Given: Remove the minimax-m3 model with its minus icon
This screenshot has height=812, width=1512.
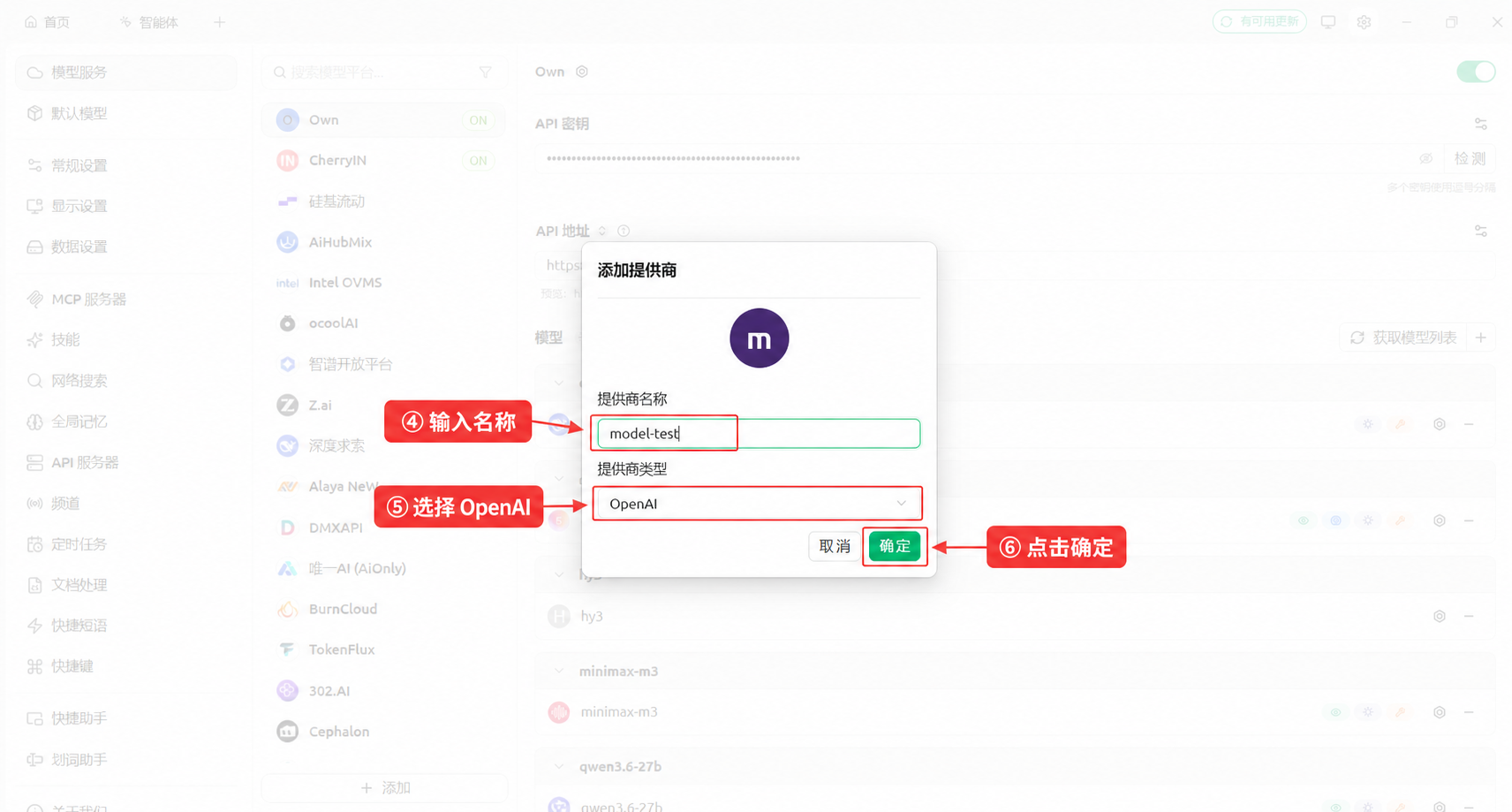Looking at the screenshot, I should [1469, 712].
